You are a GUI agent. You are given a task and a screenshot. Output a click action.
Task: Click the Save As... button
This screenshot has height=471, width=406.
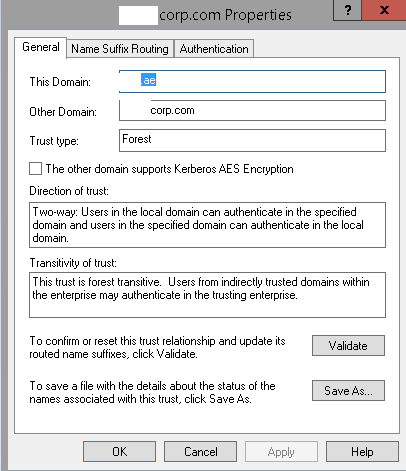click(348, 390)
